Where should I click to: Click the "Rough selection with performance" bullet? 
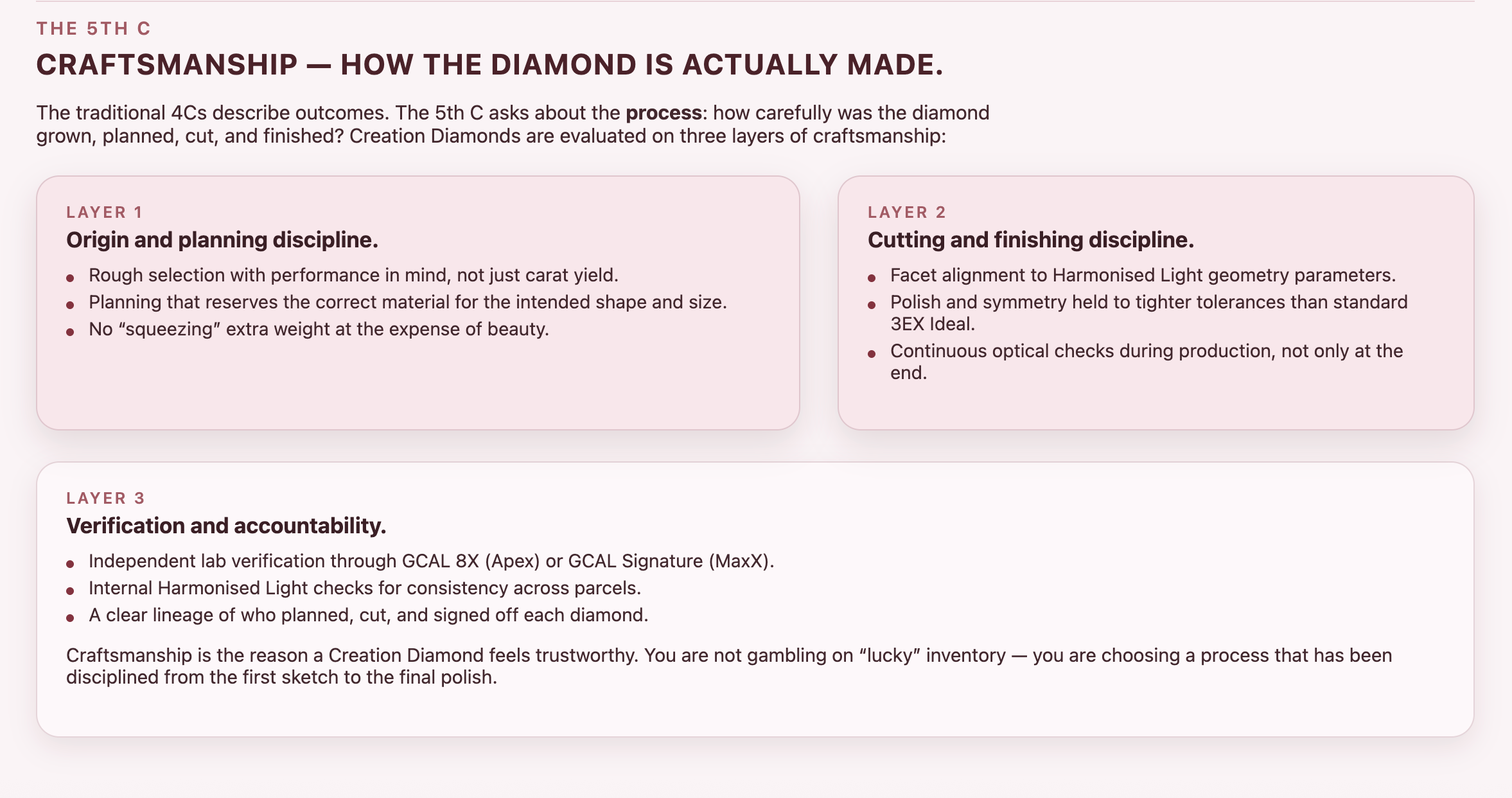click(x=353, y=276)
